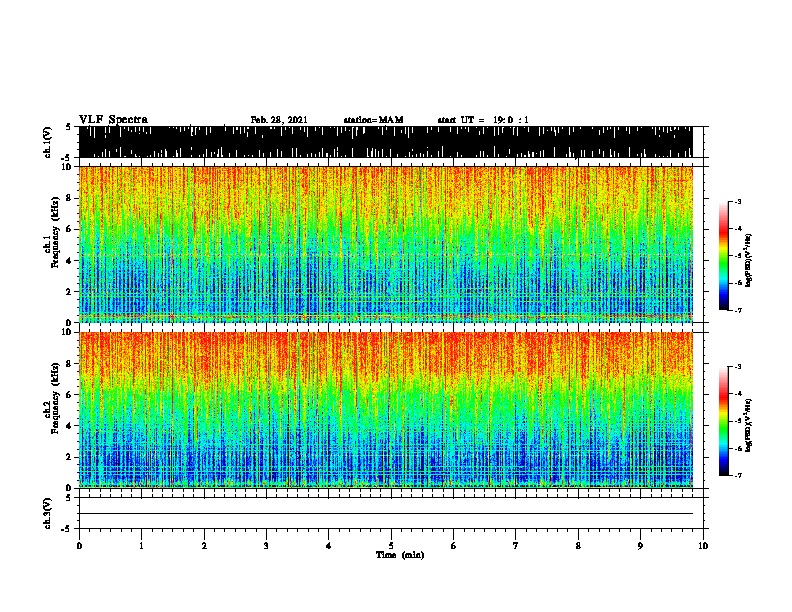Click the time axis tick label "9"
Viewport: 792px width, 612px height.
[640, 546]
